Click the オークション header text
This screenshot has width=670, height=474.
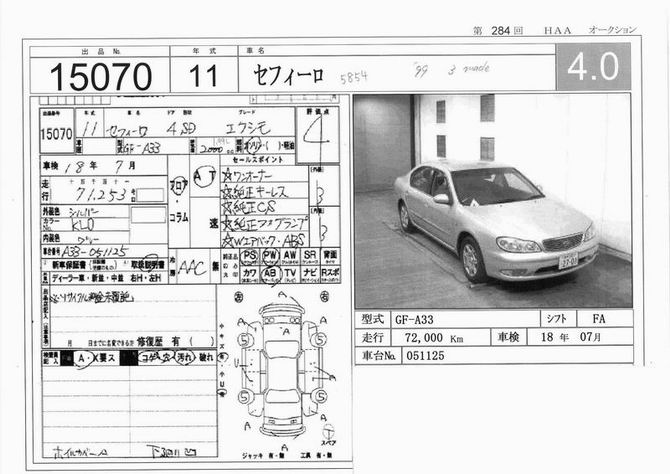(612, 30)
